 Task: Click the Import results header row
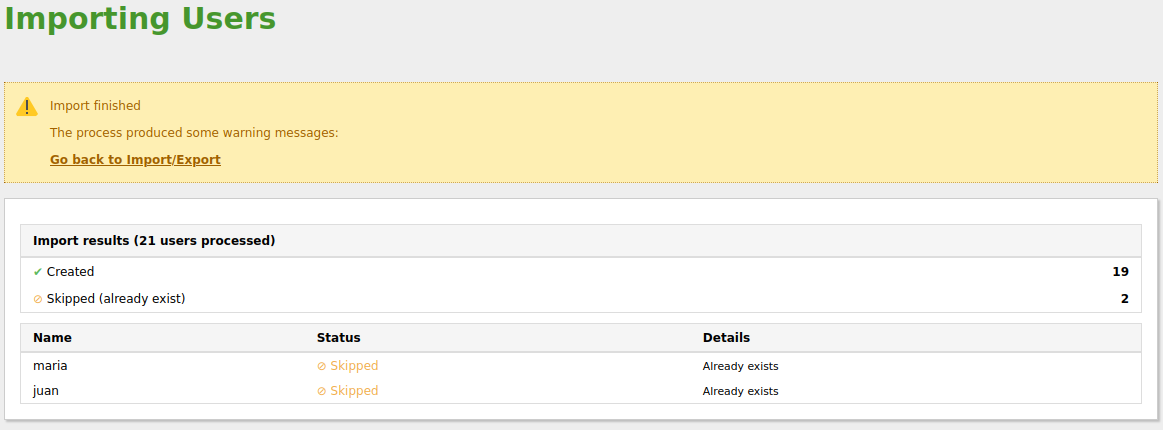154,241
